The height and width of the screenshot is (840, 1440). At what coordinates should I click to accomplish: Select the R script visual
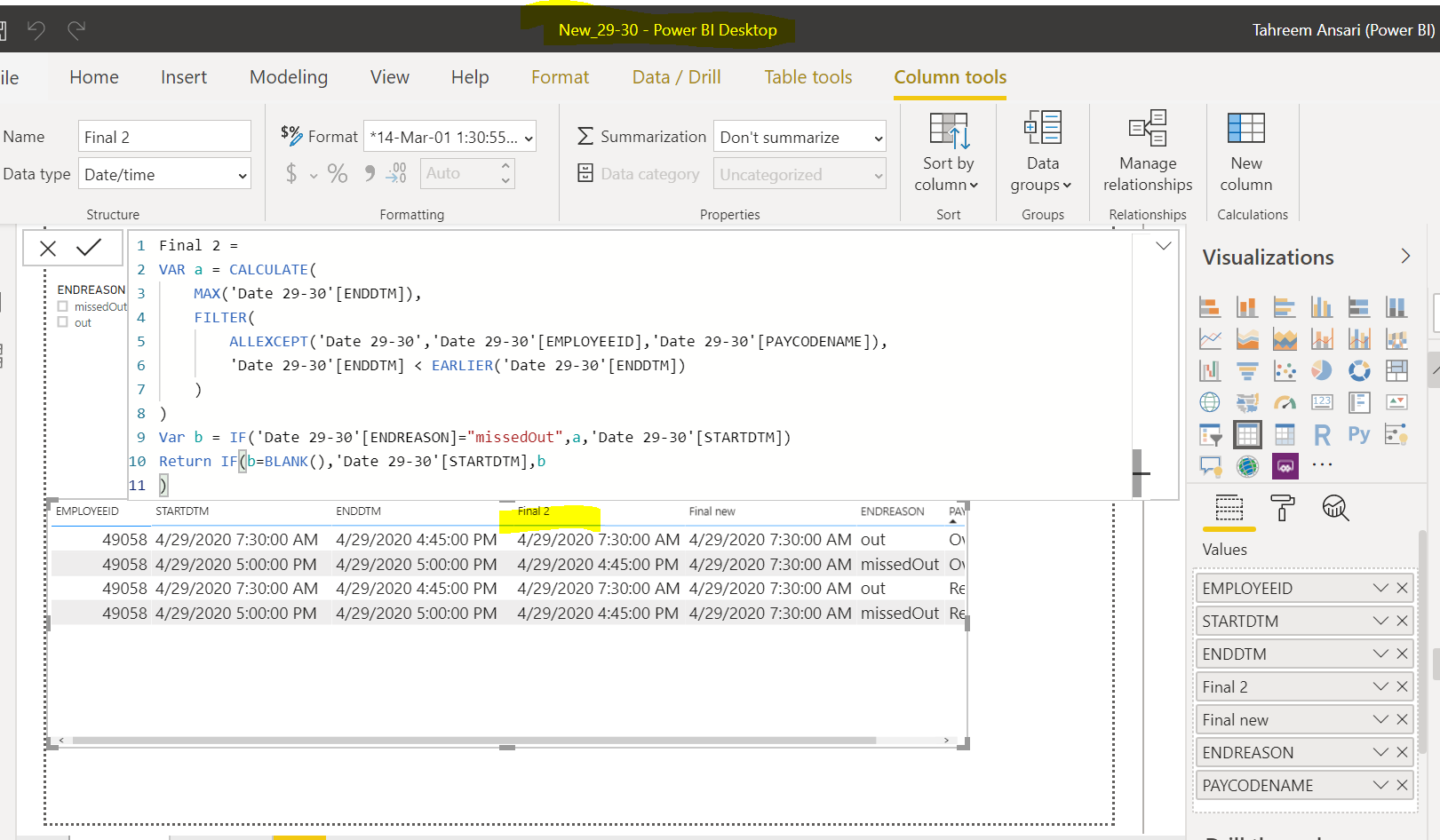coord(1322,434)
